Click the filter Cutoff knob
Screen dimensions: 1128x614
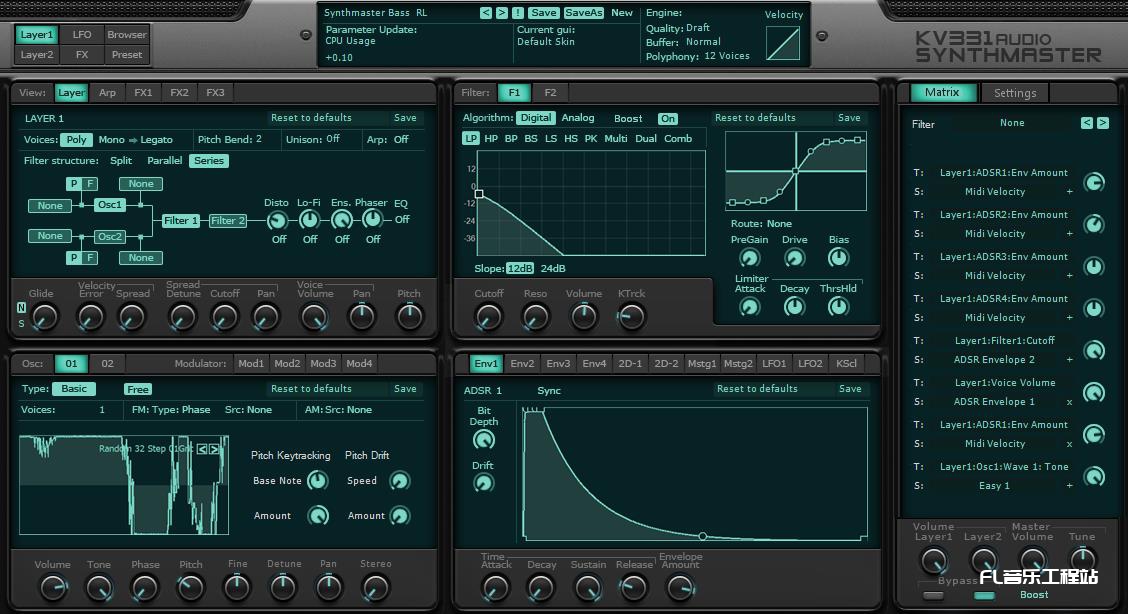tap(488, 317)
